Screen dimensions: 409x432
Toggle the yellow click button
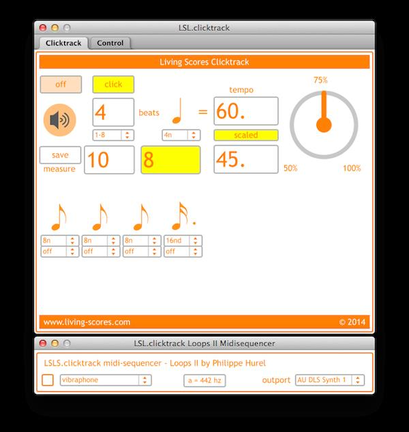(113, 84)
